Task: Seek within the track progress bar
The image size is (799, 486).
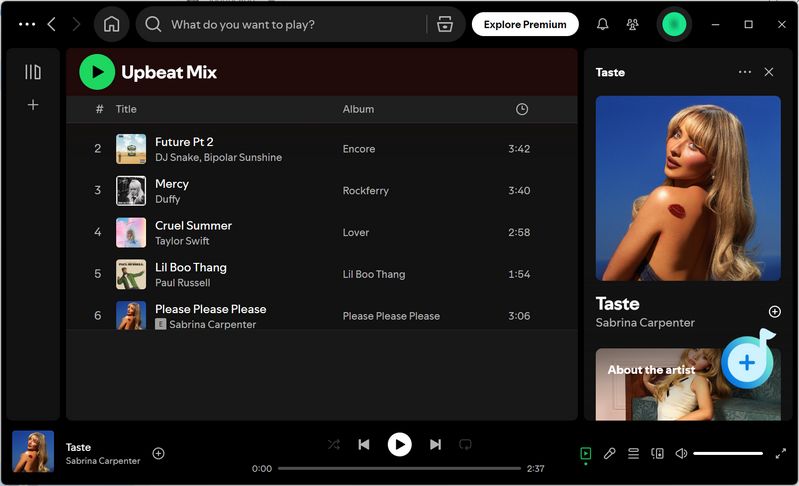Action: tap(400, 468)
